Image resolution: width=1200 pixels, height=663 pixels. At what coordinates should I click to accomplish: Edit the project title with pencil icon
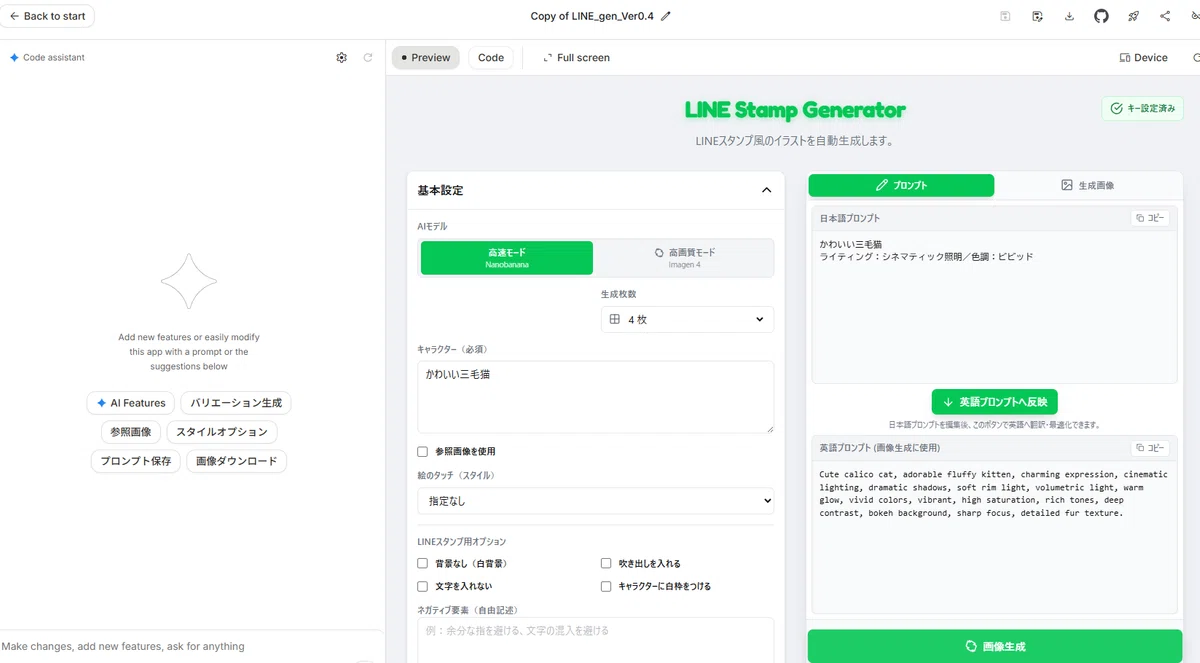point(666,16)
